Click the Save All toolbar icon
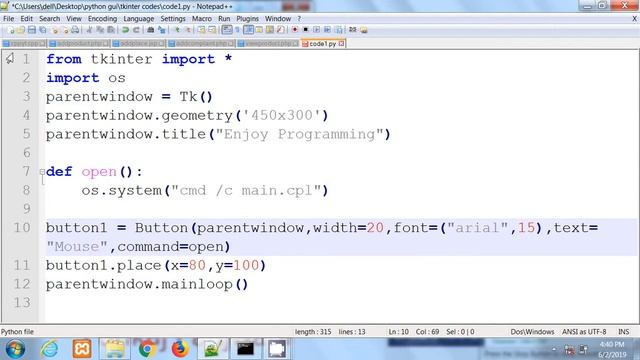The width and height of the screenshot is (640, 360). point(42,30)
